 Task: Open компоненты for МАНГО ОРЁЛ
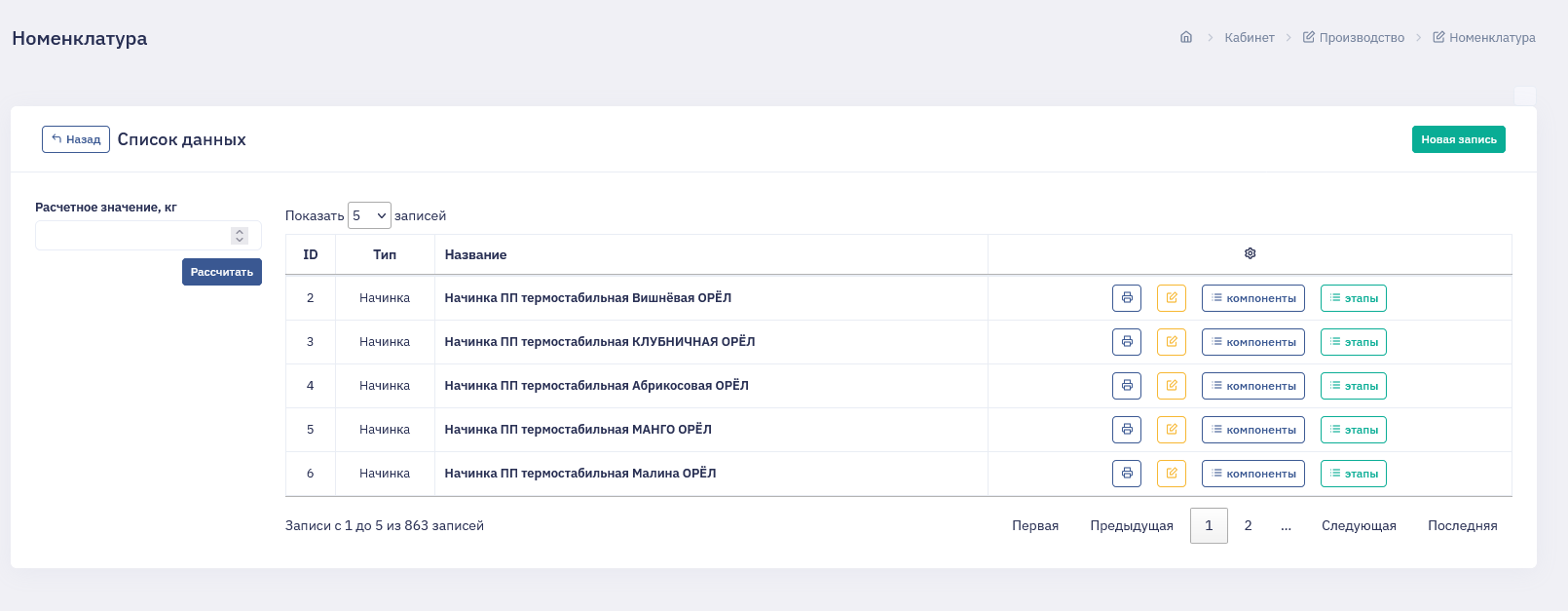1253,430
